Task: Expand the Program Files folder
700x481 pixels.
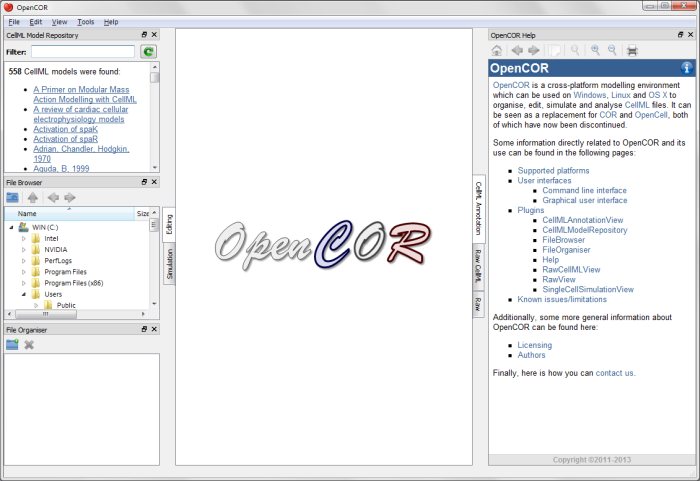Action: tap(24, 272)
